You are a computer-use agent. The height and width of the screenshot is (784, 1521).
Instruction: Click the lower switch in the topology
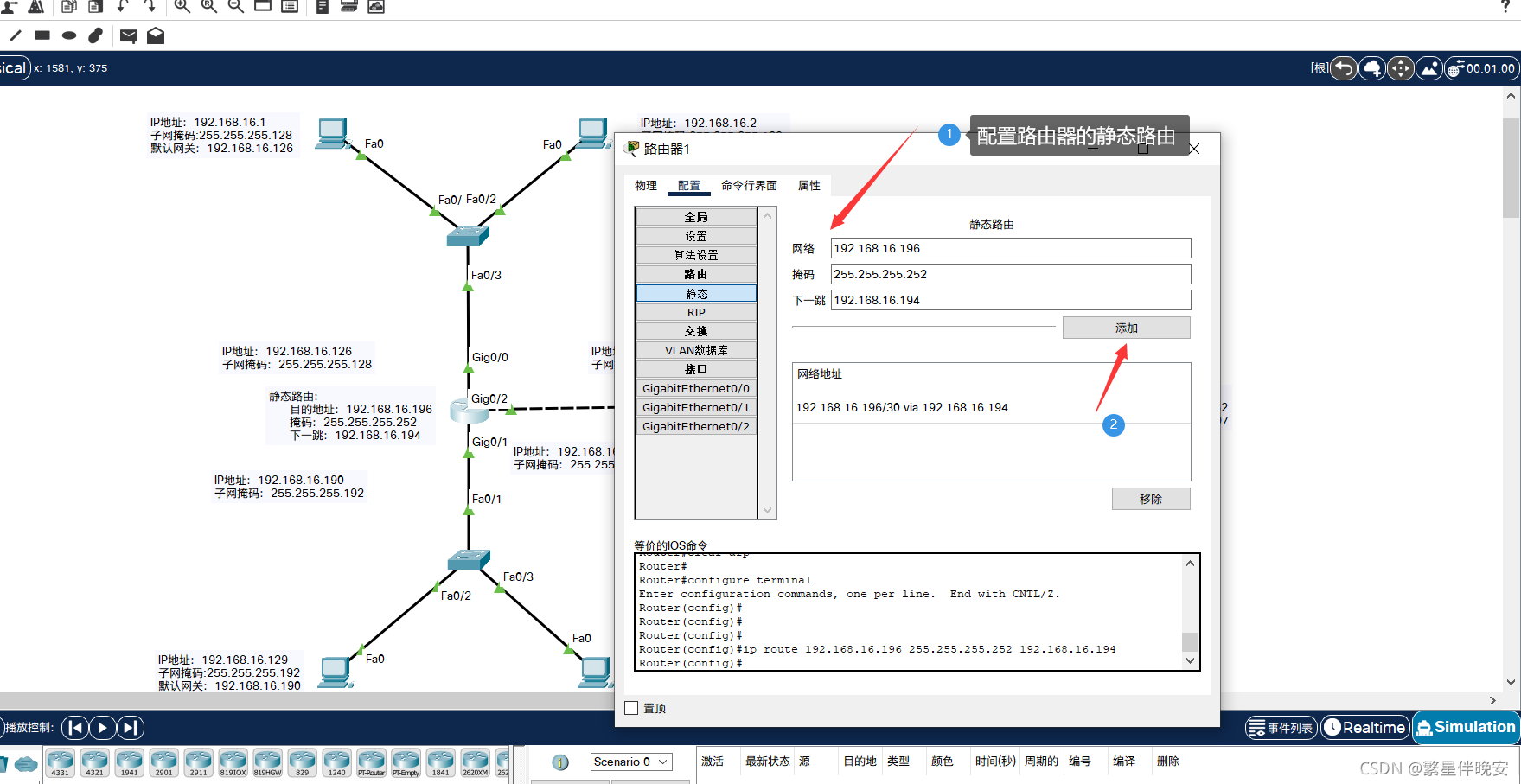[469, 559]
